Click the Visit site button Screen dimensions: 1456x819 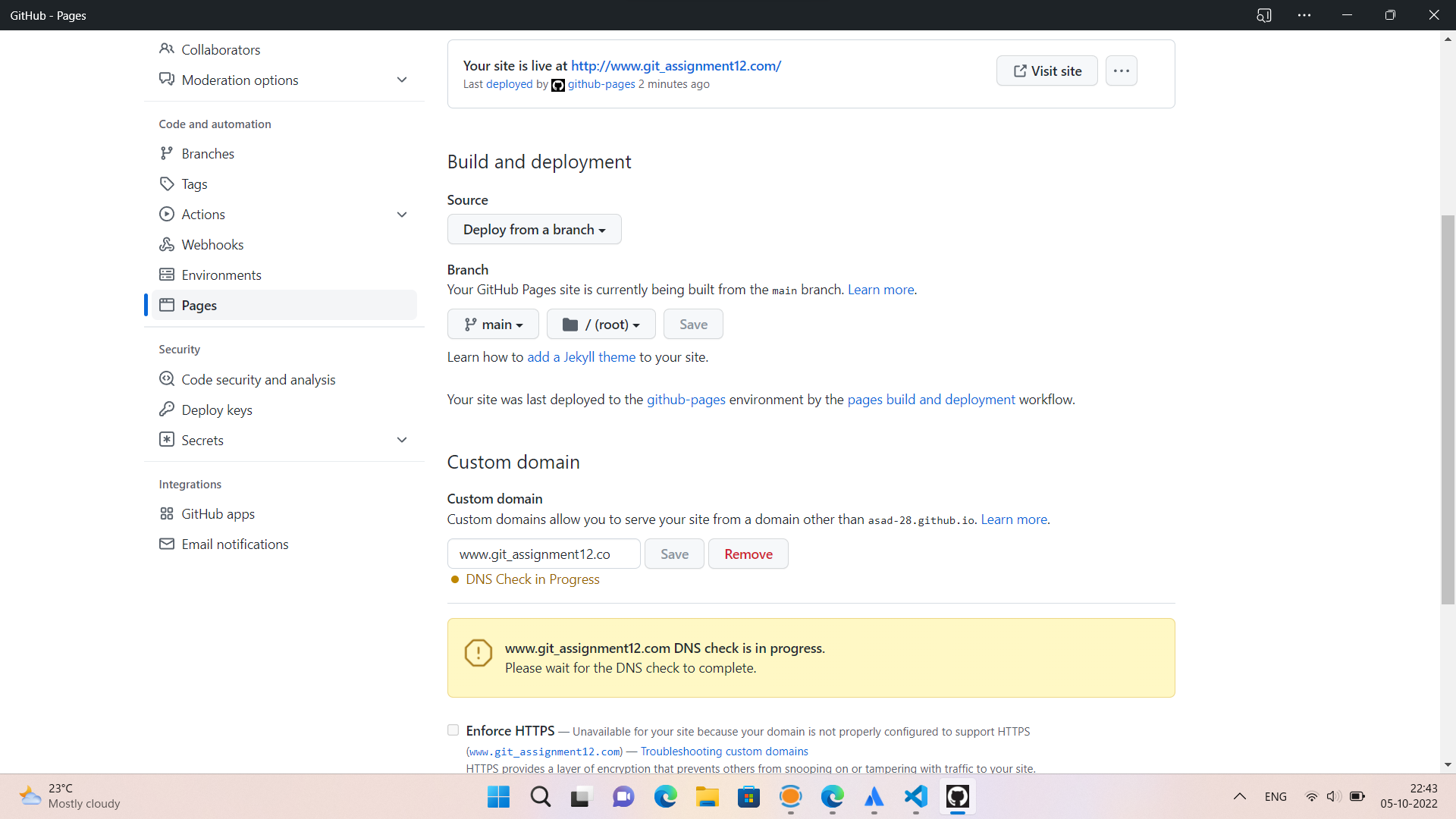(x=1046, y=71)
